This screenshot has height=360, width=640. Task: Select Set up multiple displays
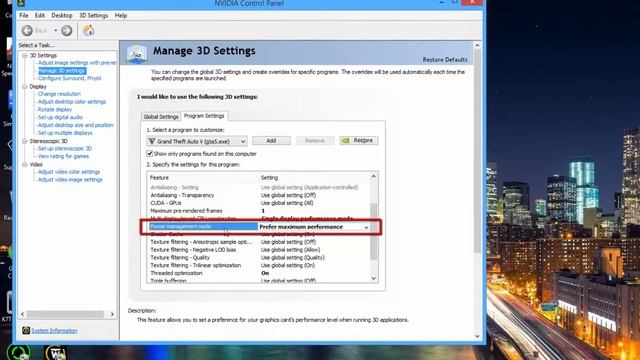click(65, 133)
